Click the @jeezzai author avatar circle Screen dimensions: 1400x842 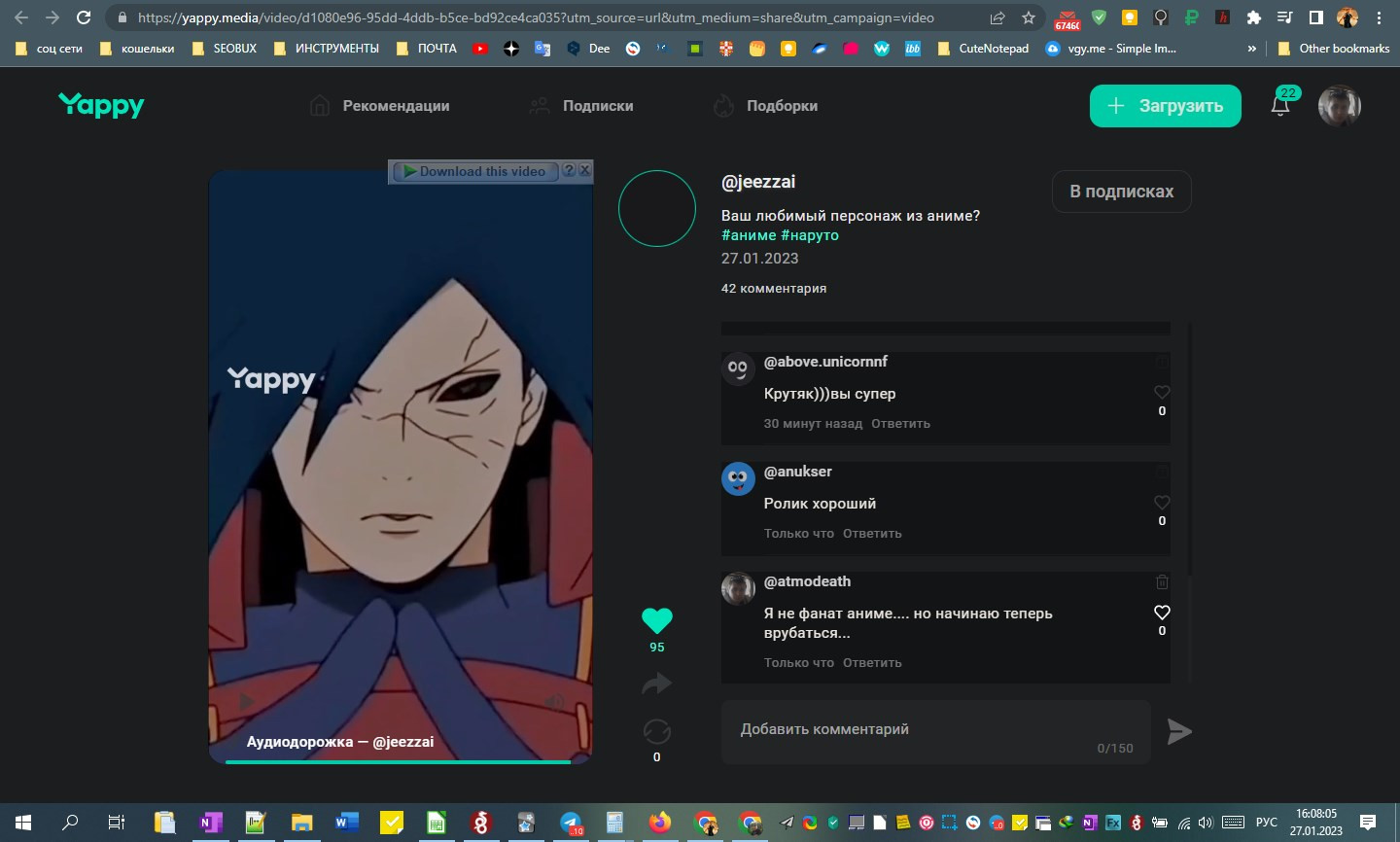[x=657, y=208]
